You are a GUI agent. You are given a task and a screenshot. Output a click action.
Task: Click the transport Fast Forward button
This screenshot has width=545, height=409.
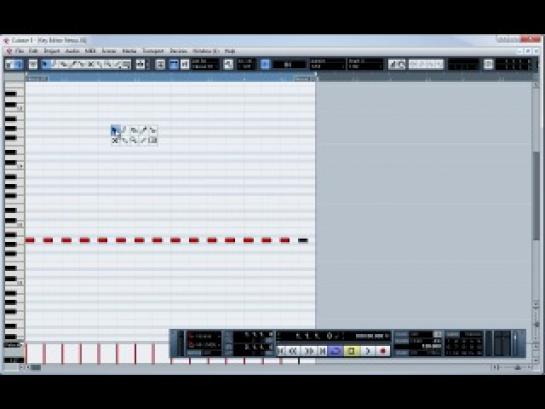[x=308, y=351]
